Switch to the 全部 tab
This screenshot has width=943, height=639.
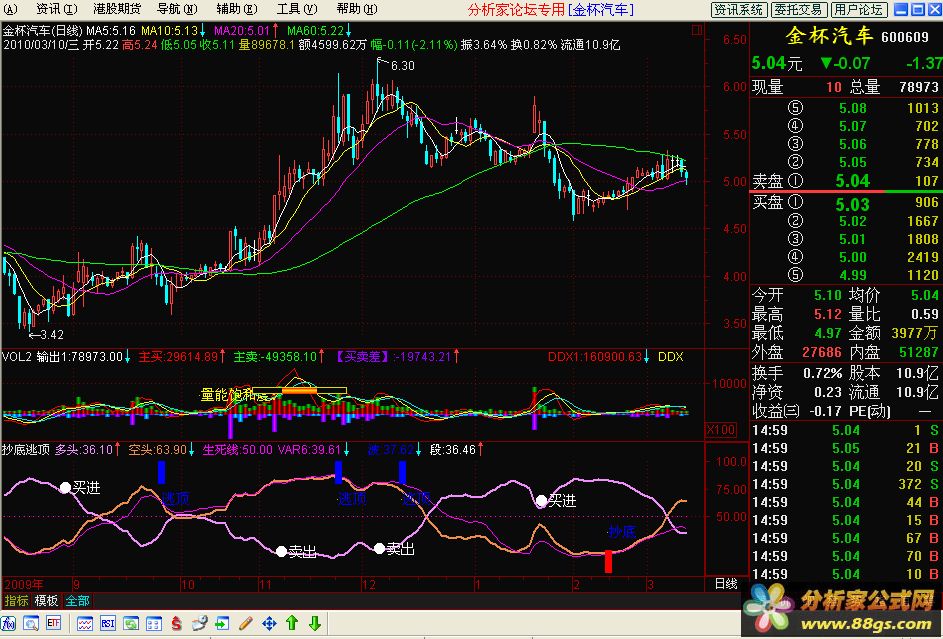pos(77,601)
